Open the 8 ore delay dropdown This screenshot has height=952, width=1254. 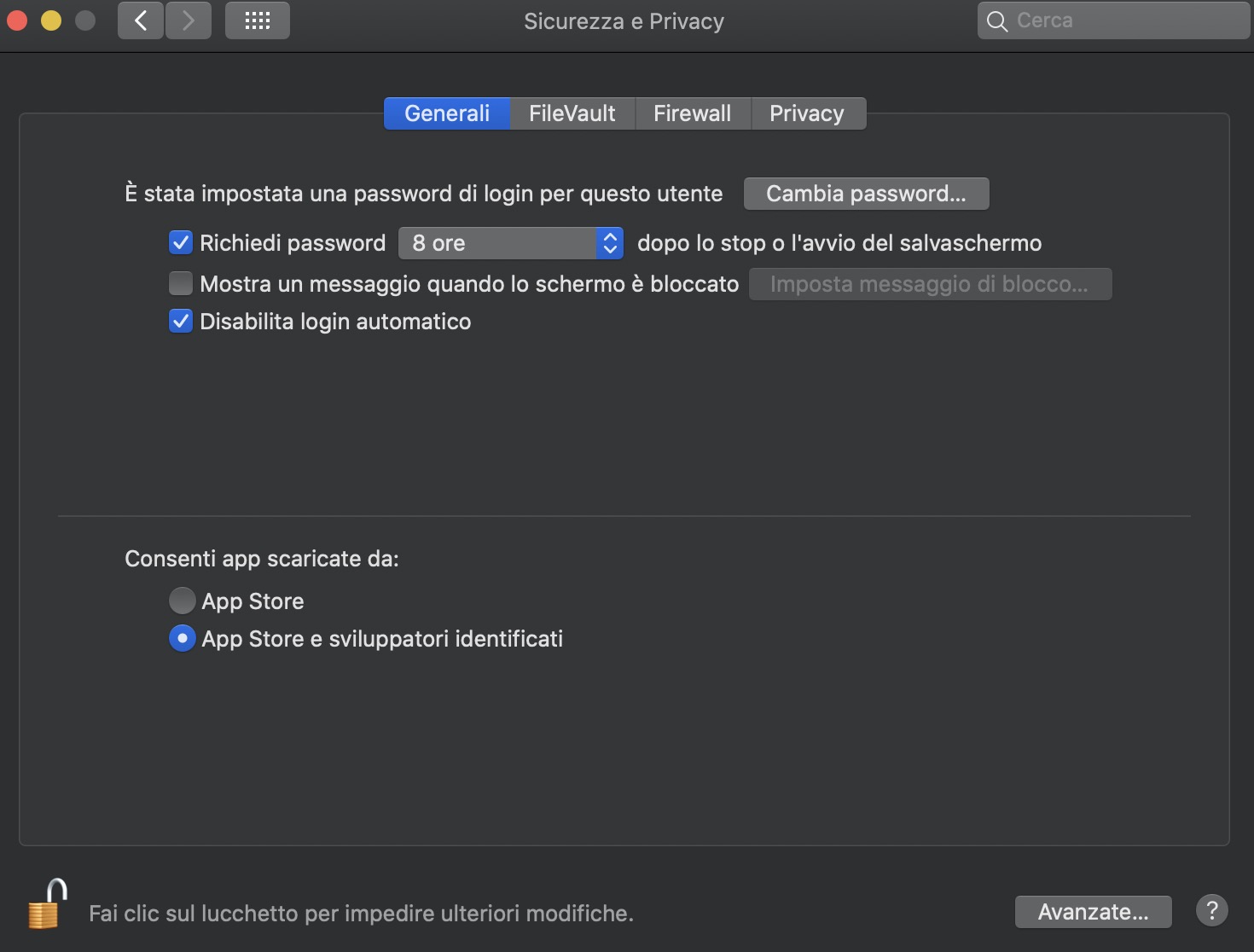tap(510, 243)
